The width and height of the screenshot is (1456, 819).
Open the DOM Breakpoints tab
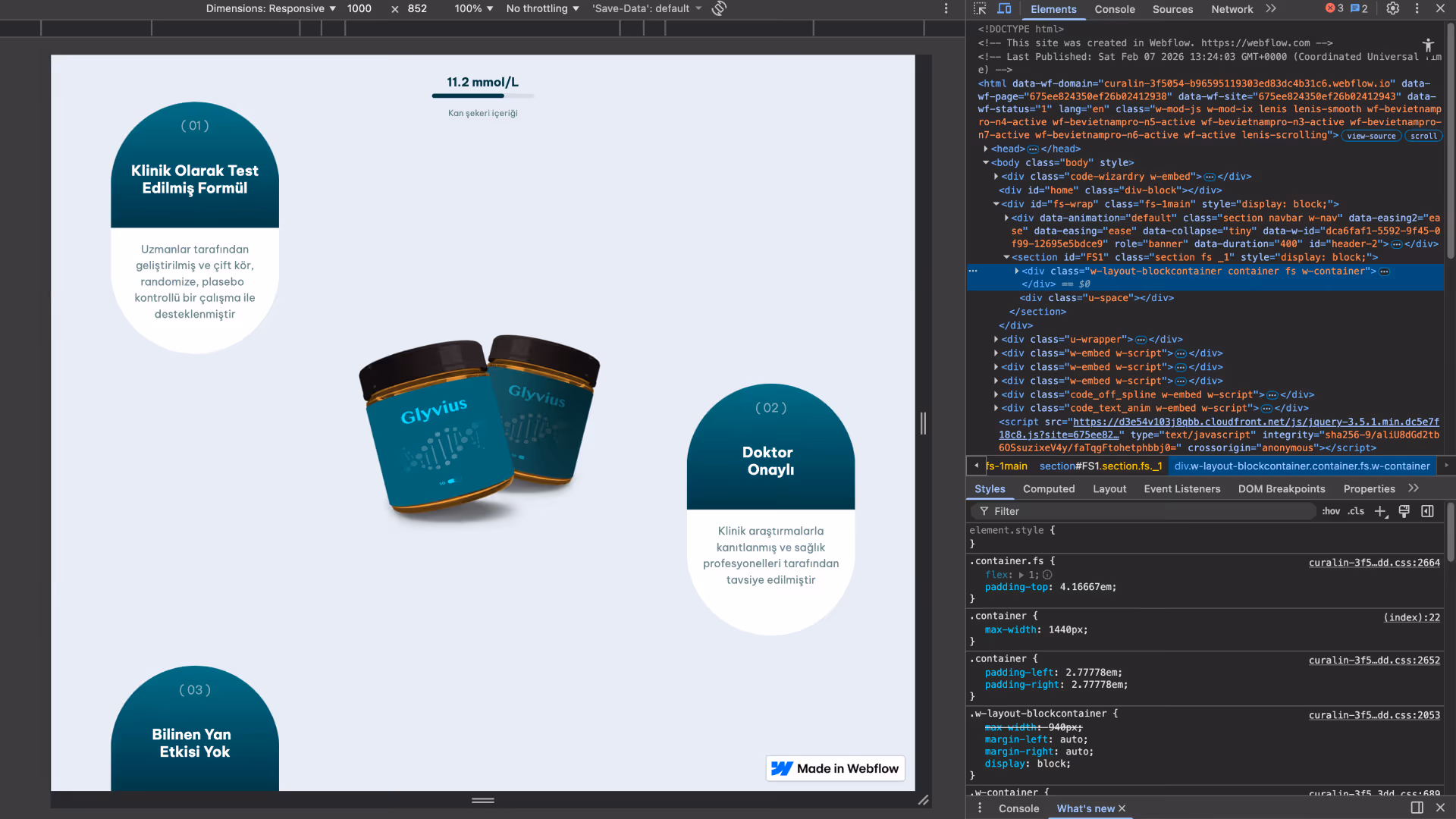click(x=1282, y=489)
